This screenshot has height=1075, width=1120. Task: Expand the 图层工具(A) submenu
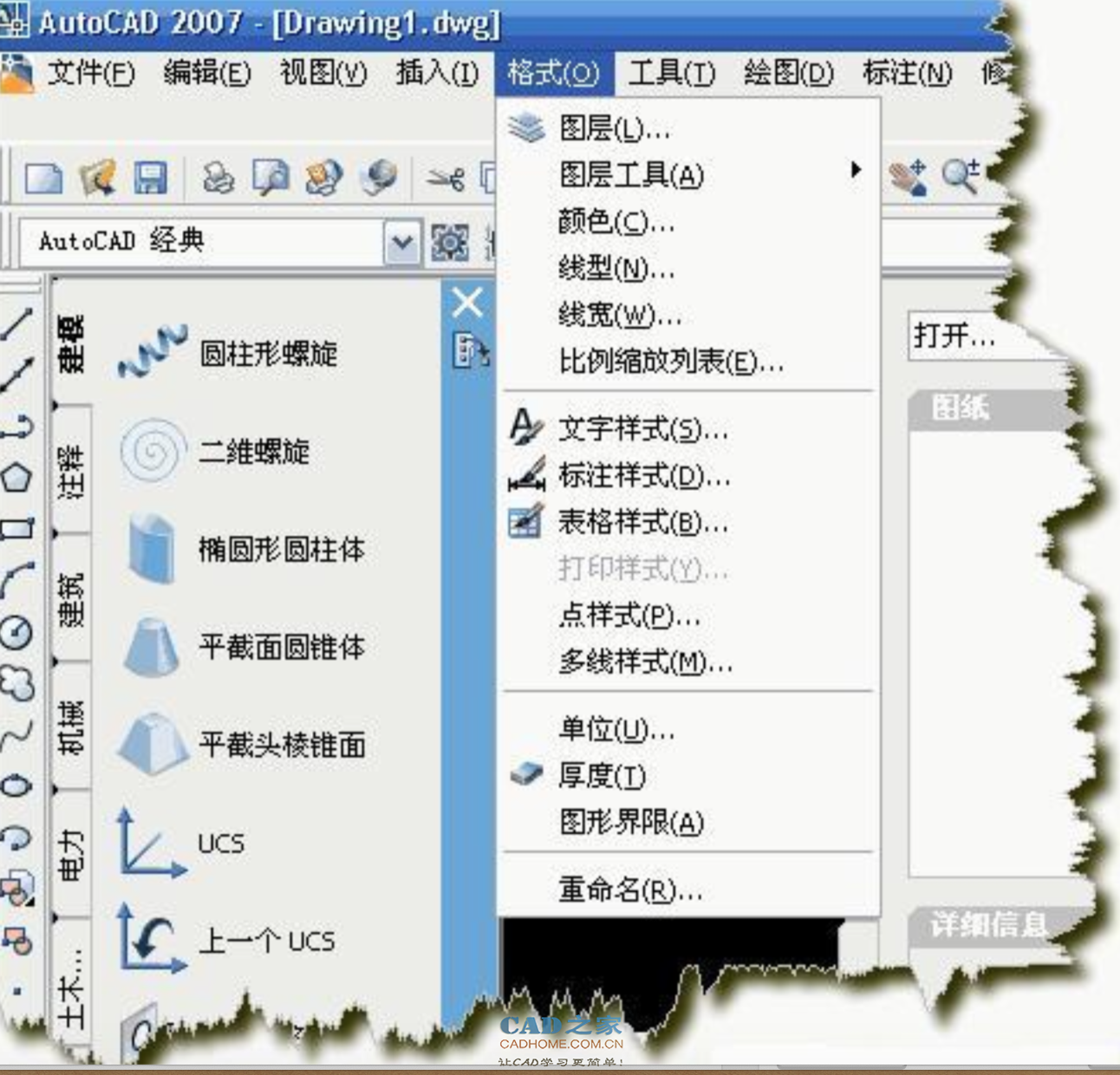tap(689, 175)
